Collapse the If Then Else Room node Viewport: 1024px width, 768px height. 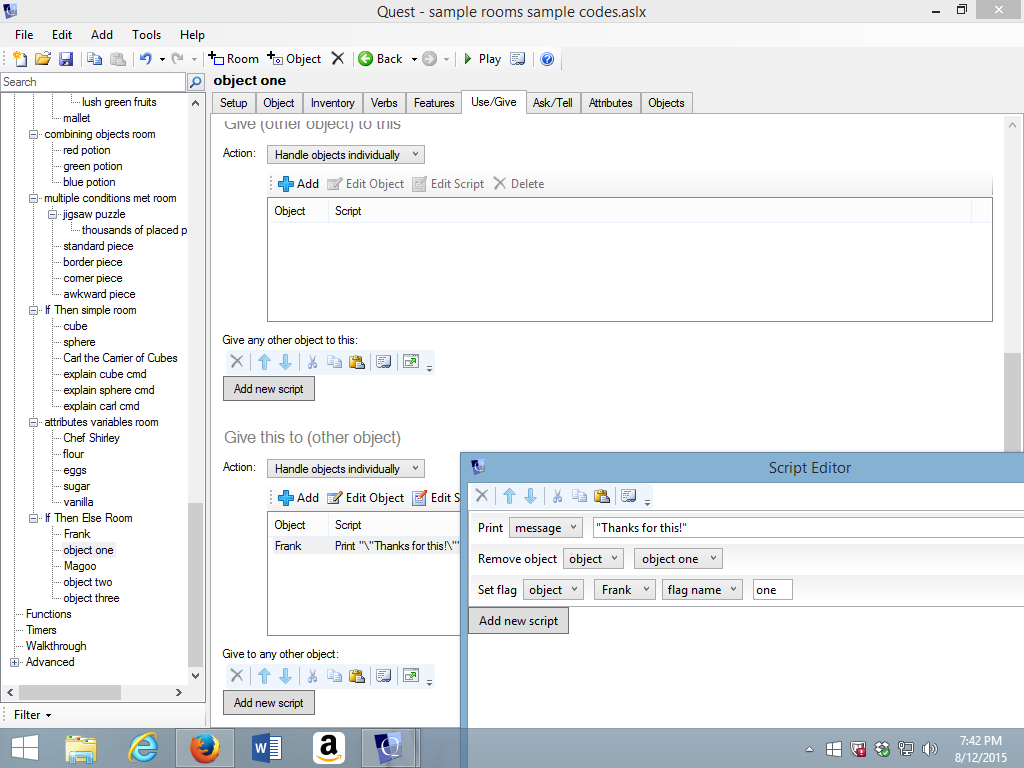tap(33, 518)
